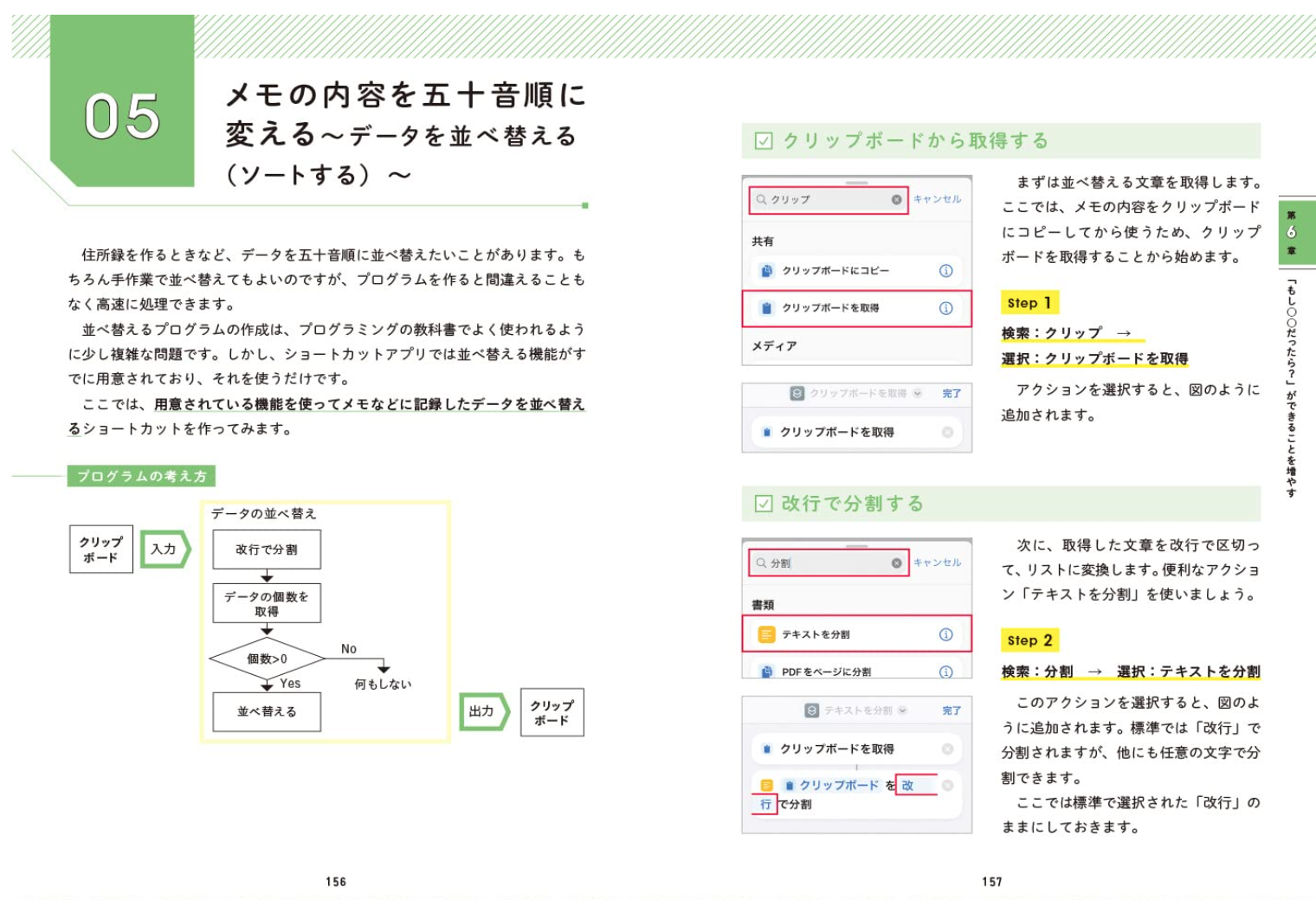The height and width of the screenshot is (900, 1316).
Task: Select PDFをページに分割 in results list
Action: [x=826, y=672]
